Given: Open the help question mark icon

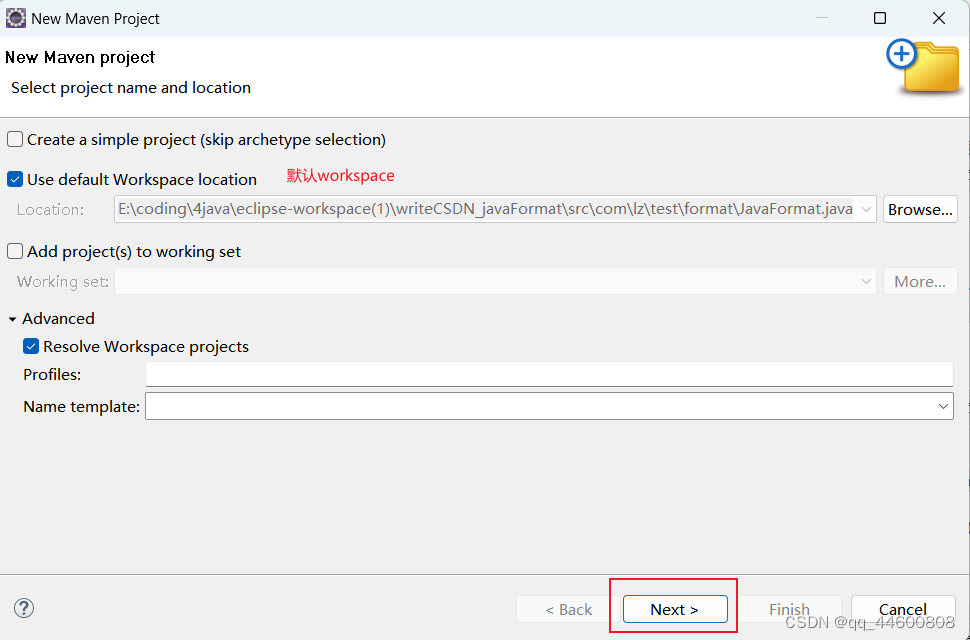Looking at the screenshot, I should click(x=24, y=608).
